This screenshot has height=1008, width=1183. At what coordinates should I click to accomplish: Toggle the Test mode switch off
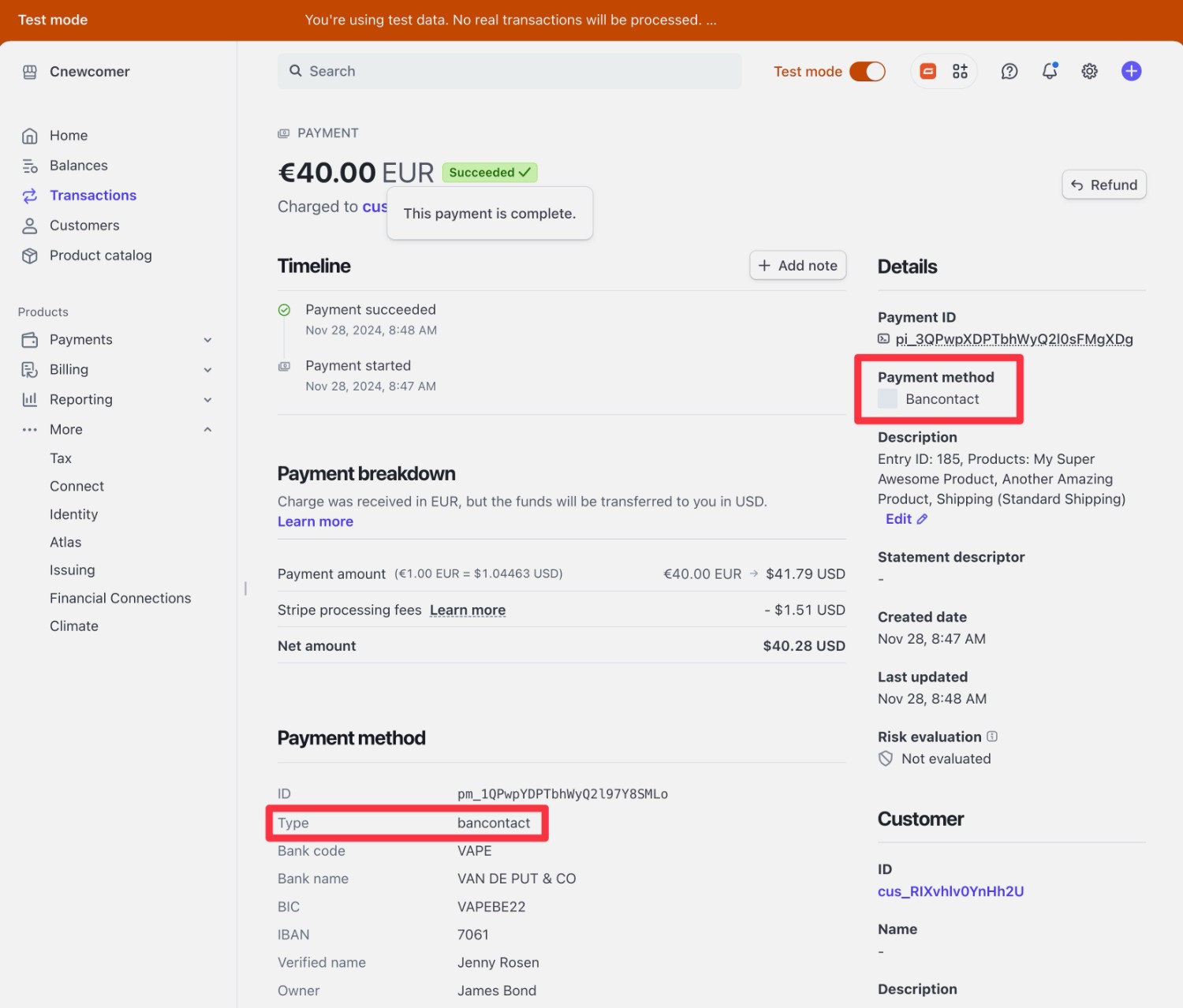coord(868,71)
